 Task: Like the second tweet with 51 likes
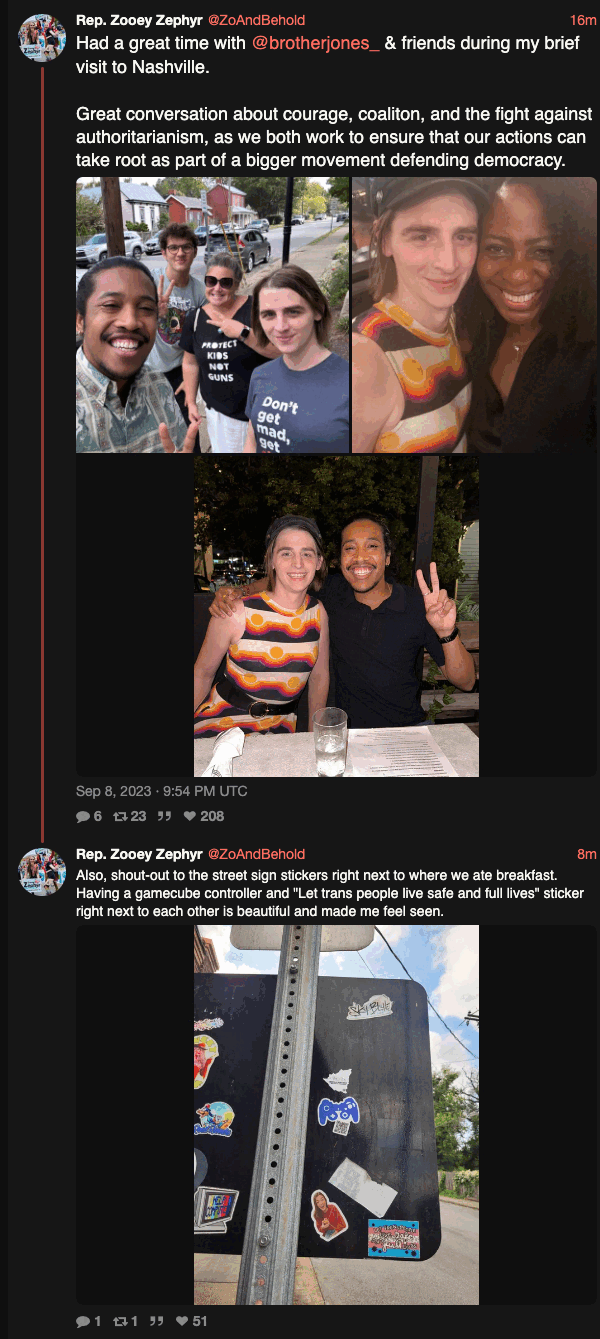(180, 1321)
